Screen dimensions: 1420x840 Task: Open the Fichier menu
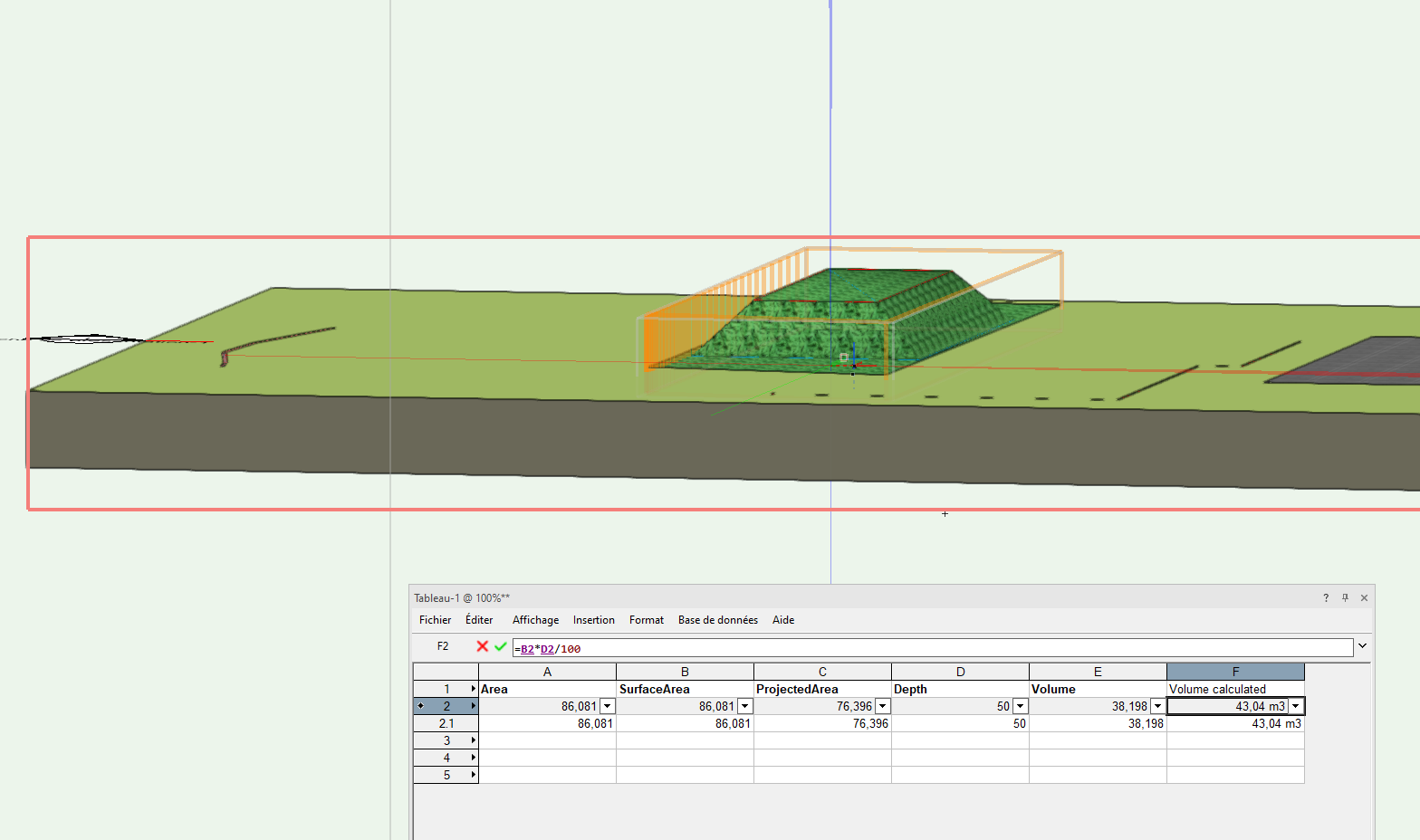[435, 620]
